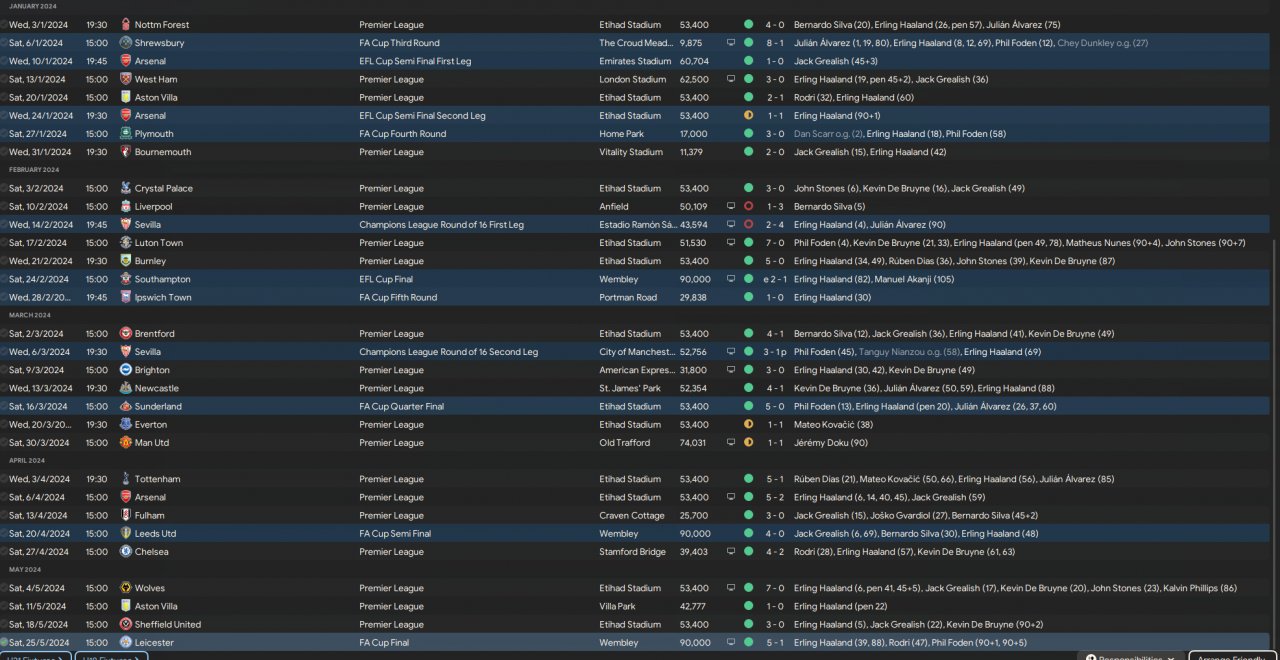
Task: Open the 8 - 1 score against Shrewsbury
Action: 775,43
